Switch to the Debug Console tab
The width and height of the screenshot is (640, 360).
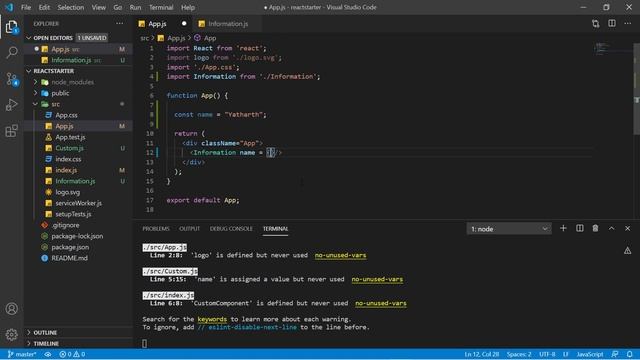pyautogui.click(x=231, y=229)
